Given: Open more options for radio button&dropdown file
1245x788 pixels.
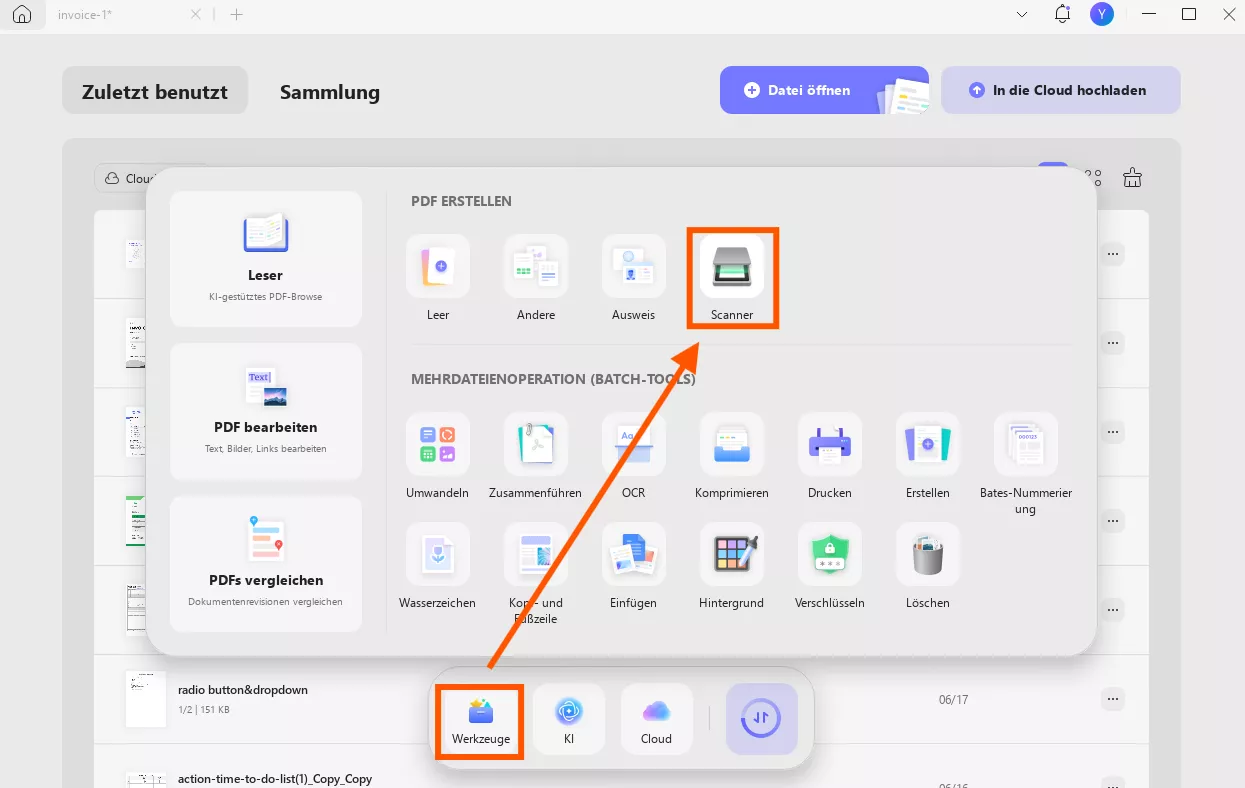Looking at the screenshot, I should point(1113,699).
